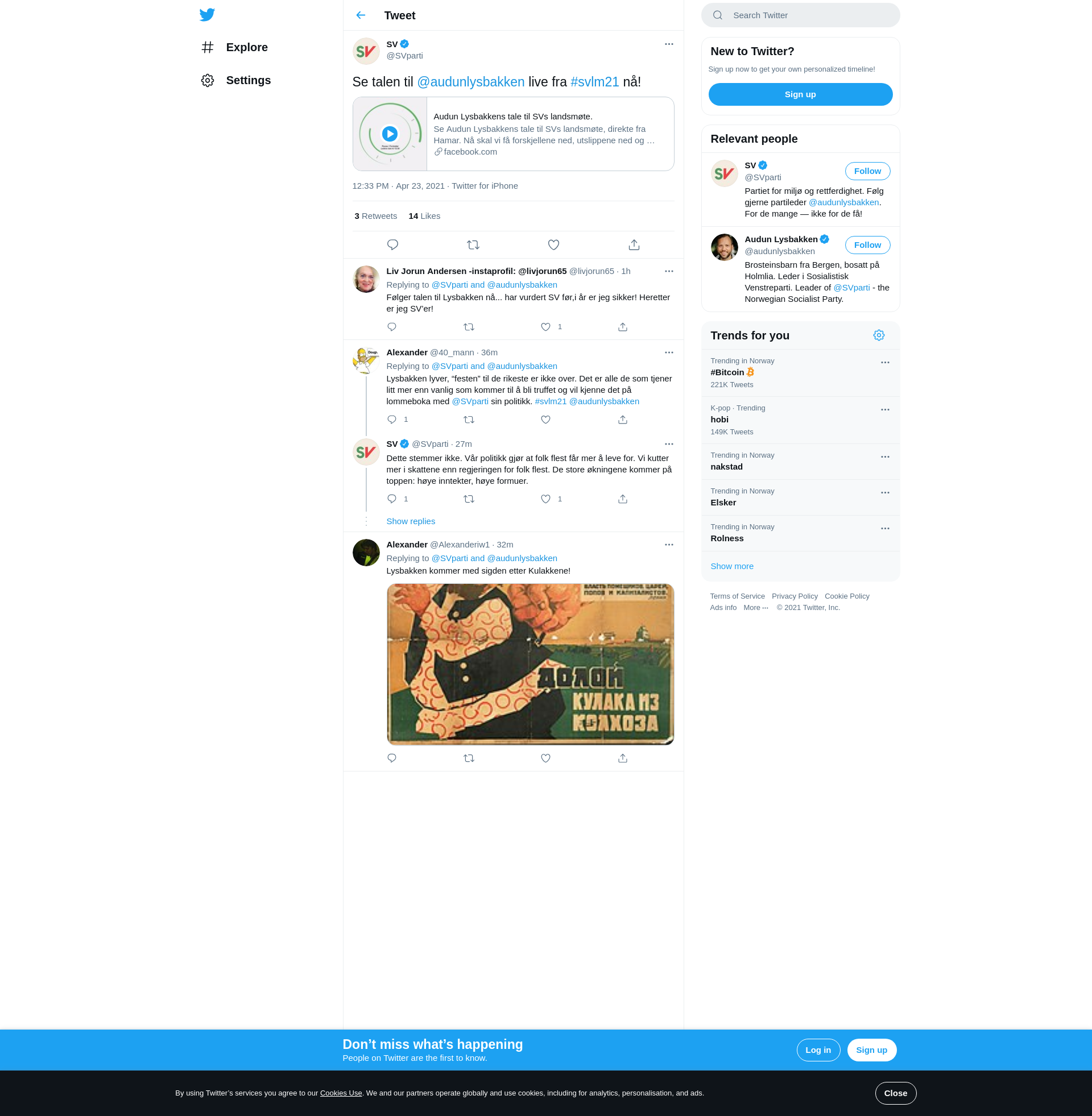Viewport: 1092px width, 1116px height.
Task: Click the Twitter bird logo
Action: [x=207, y=14]
